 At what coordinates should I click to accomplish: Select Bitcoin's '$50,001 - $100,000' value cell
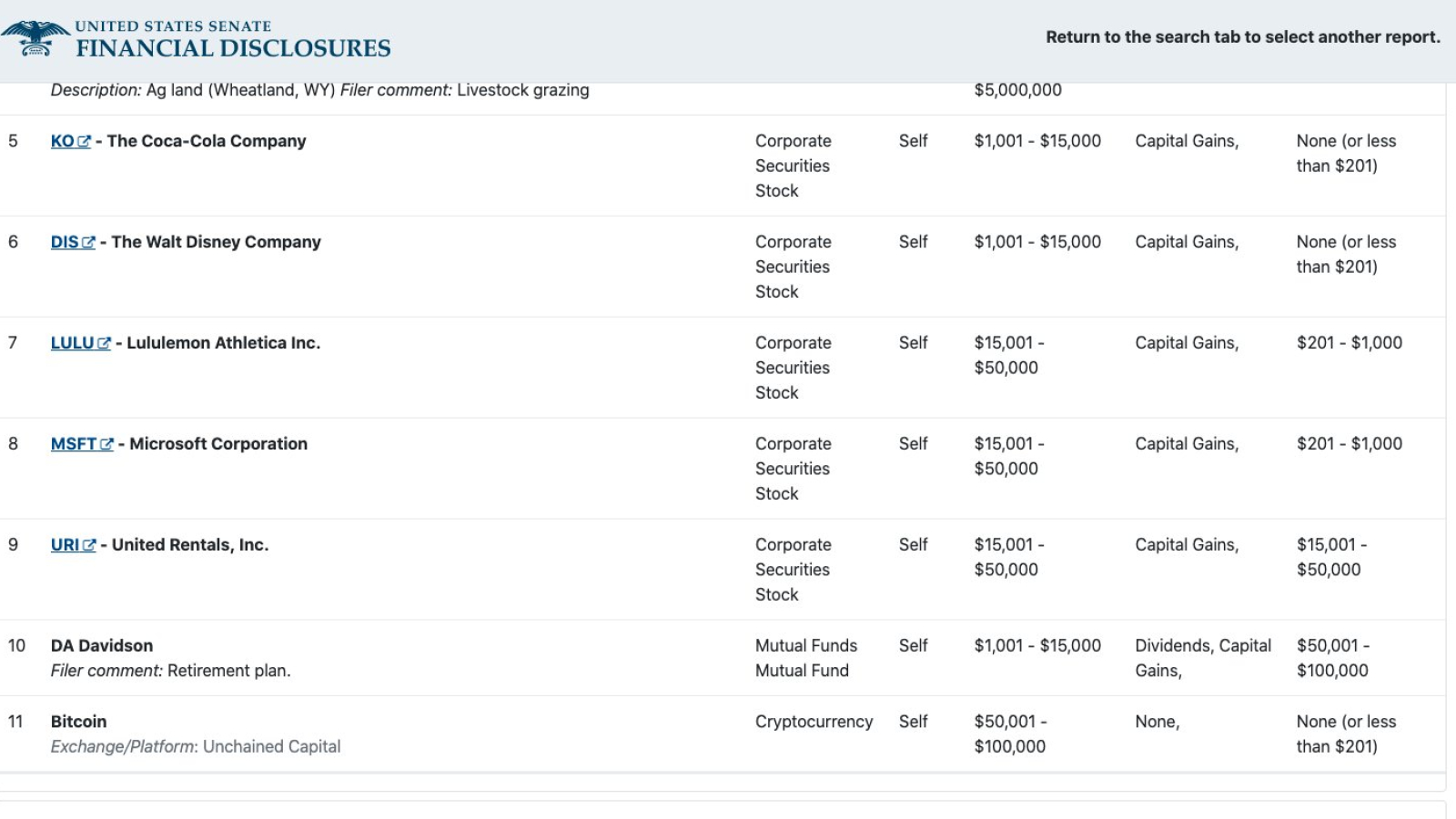pyautogui.click(x=1010, y=734)
